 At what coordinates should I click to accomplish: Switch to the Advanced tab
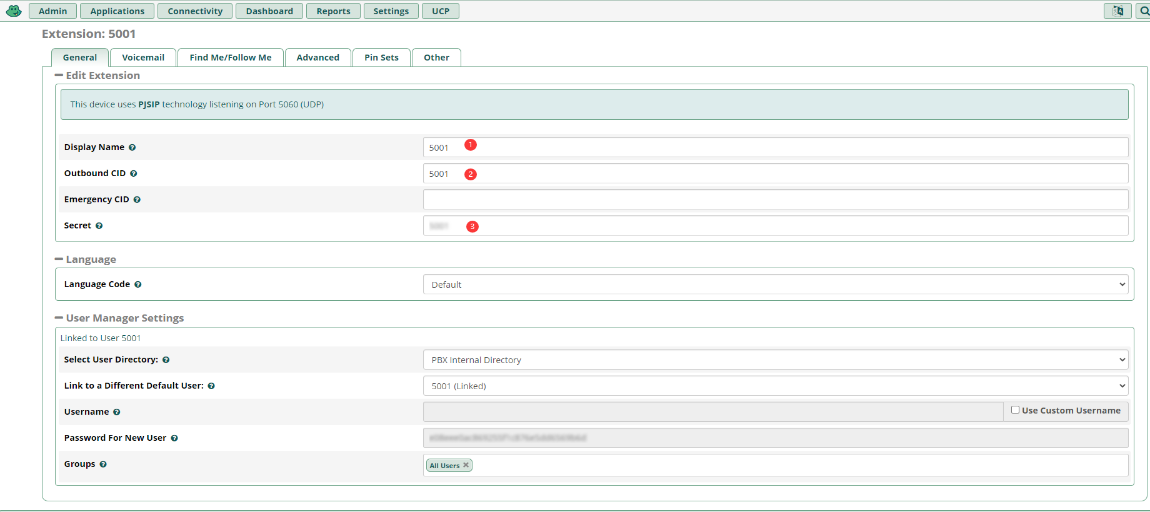click(318, 57)
